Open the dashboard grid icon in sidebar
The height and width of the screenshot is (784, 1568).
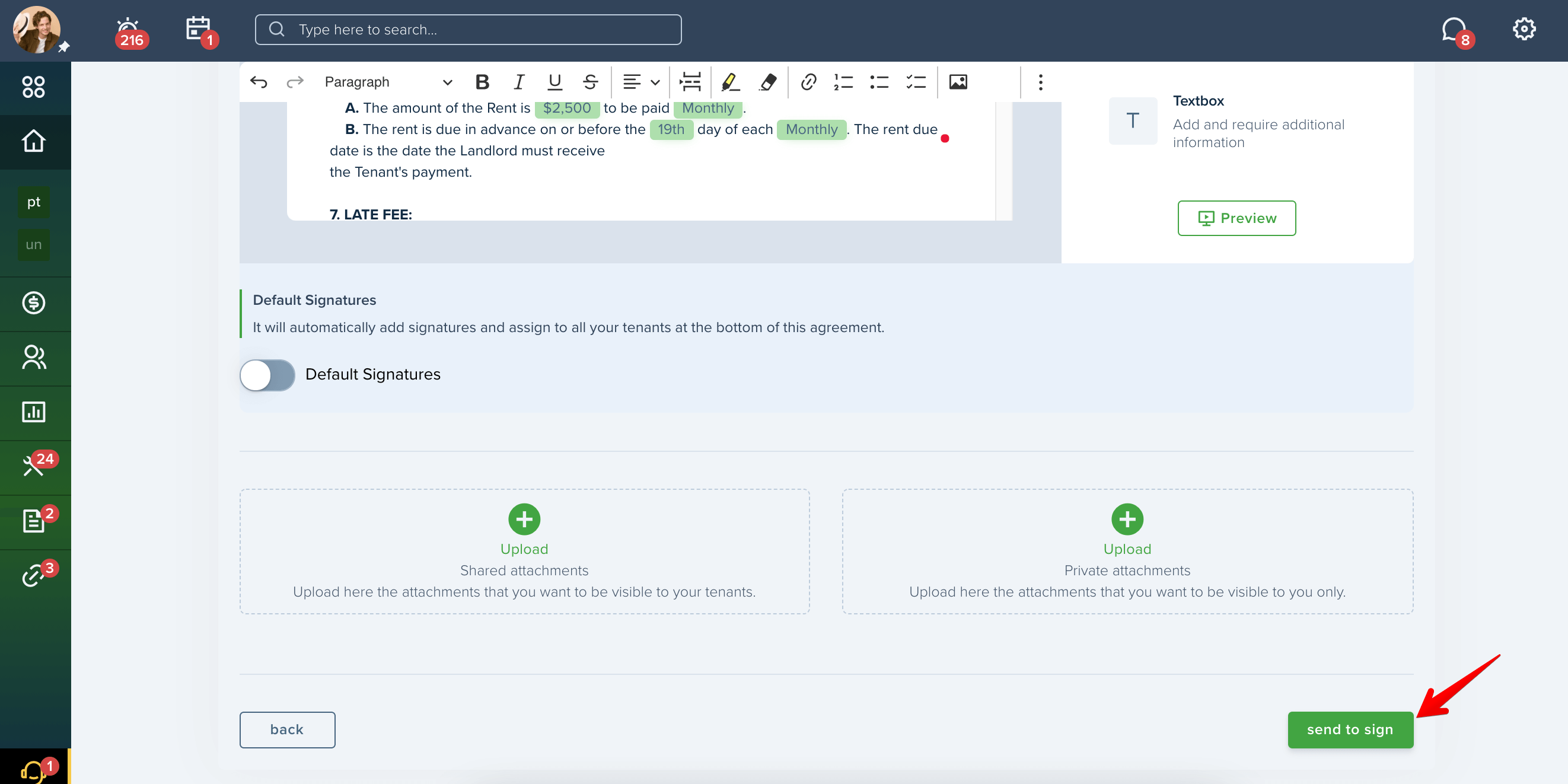click(33, 87)
